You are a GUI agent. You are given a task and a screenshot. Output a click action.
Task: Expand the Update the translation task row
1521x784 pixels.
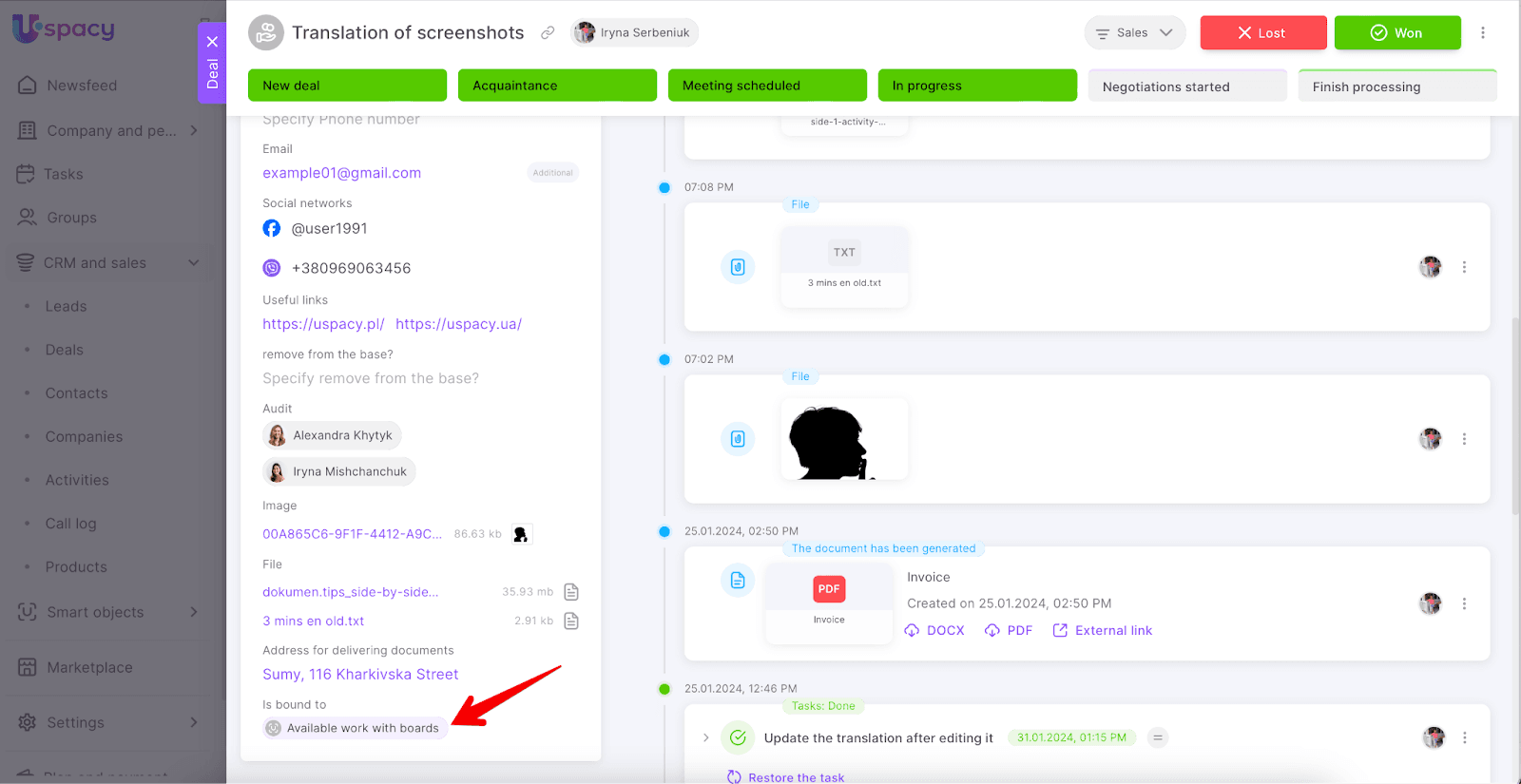coord(705,738)
